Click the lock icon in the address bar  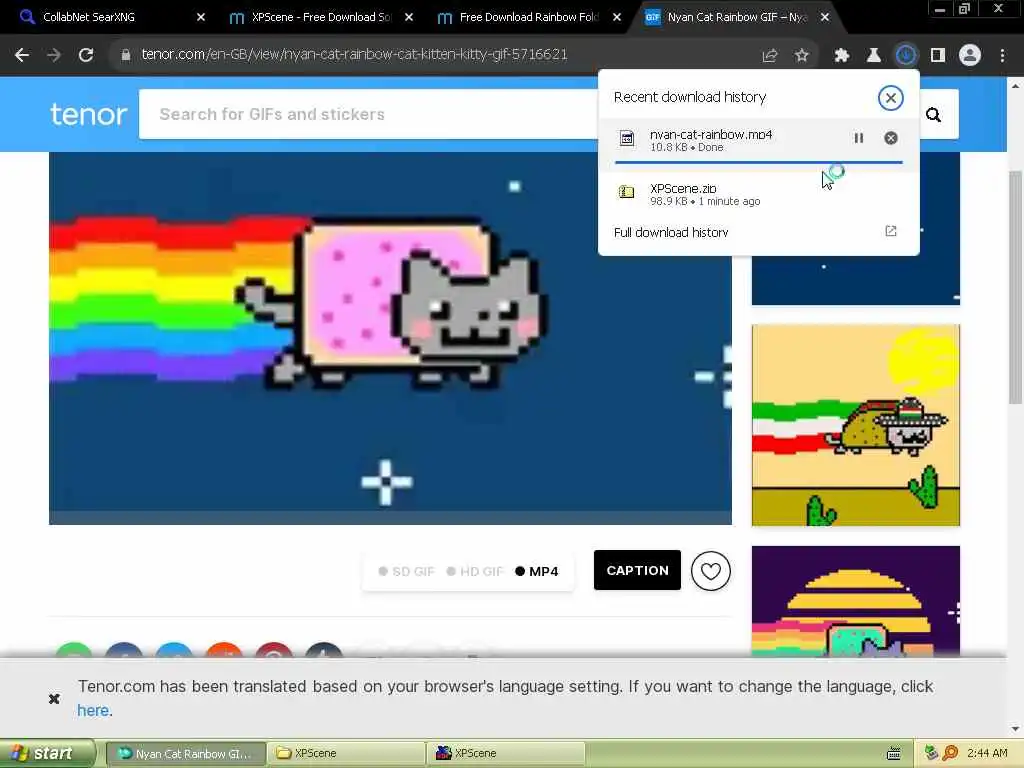[x=125, y=56]
